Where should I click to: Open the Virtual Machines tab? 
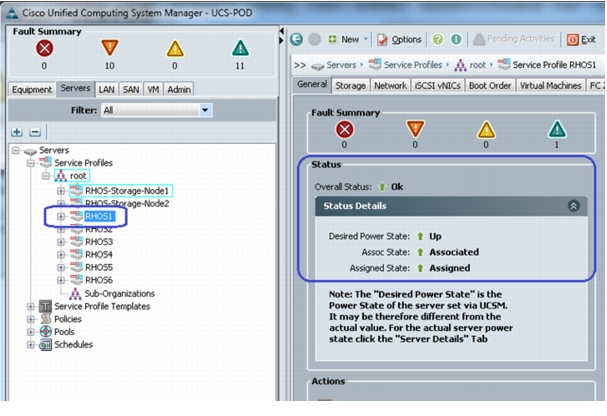(550, 86)
